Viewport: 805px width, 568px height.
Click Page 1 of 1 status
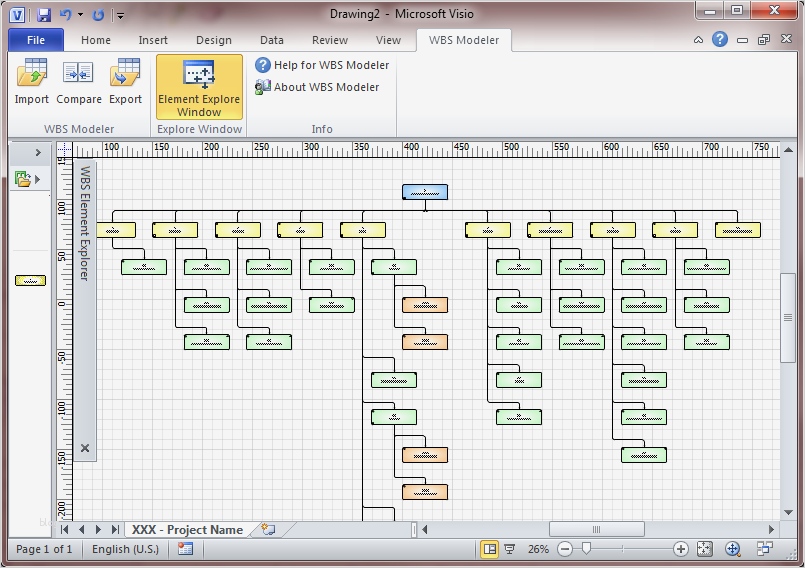point(44,549)
